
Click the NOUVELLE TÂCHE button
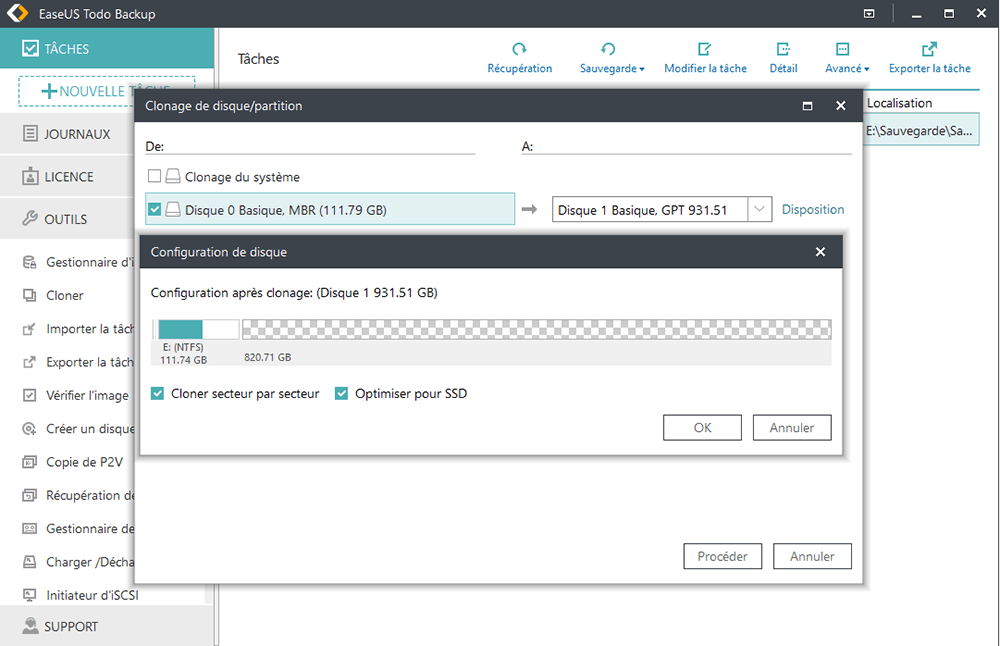click(x=107, y=91)
